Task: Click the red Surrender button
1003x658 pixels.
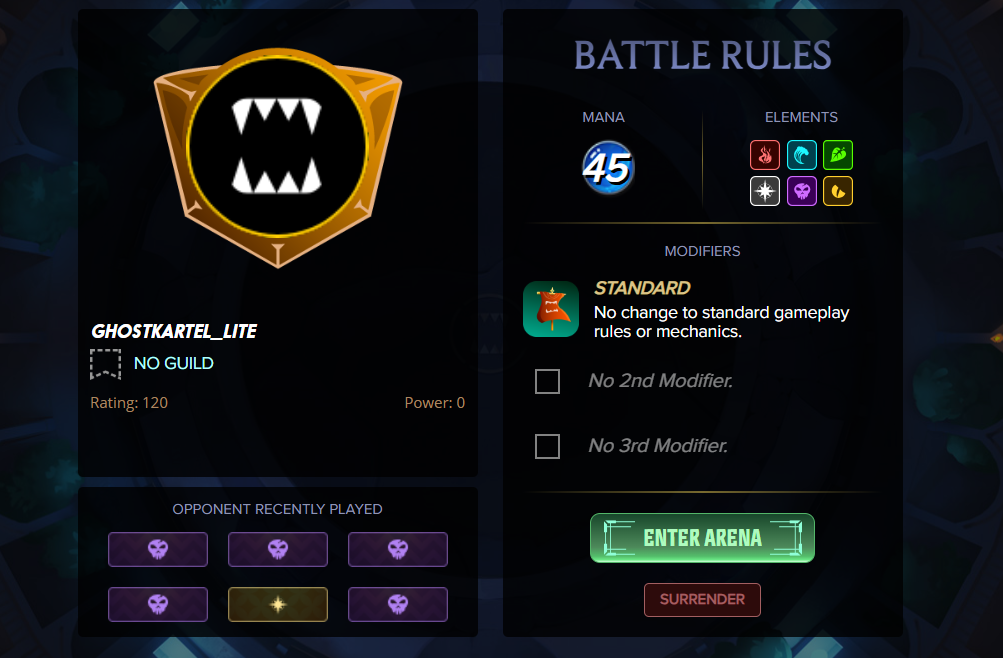Action: coord(702,600)
